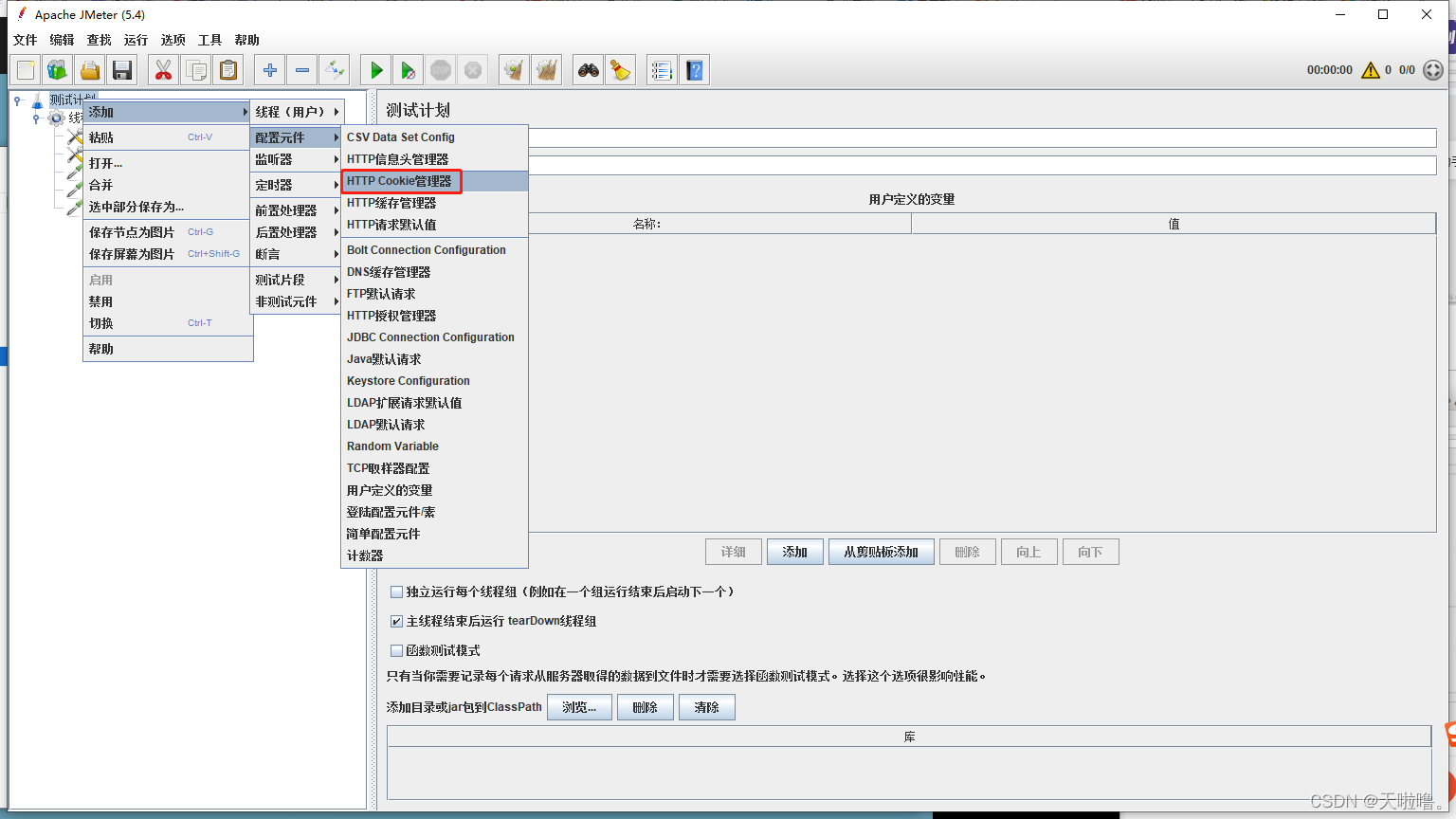This screenshot has height=819, width=1456.
Task: Choose Random Variable from config menu
Action: (x=434, y=446)
